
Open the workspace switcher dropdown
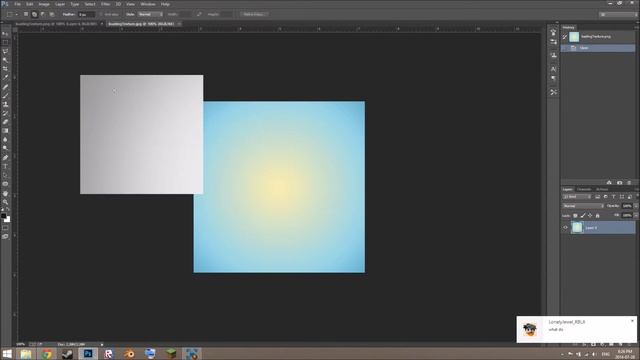click(618, 14)
